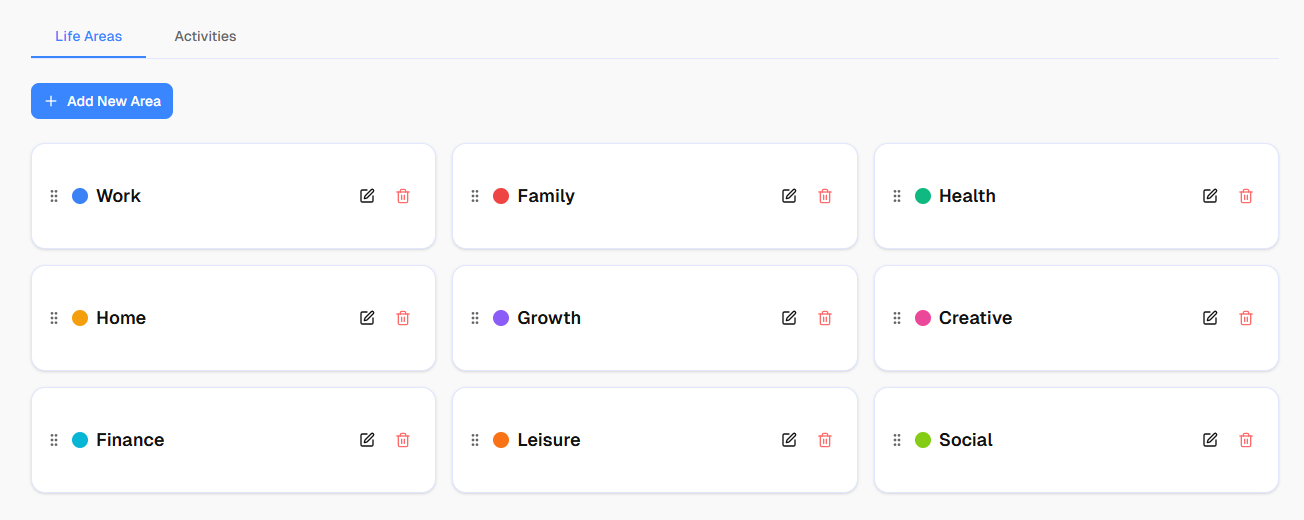Click the Social card drag handle

tap(897, 440)
